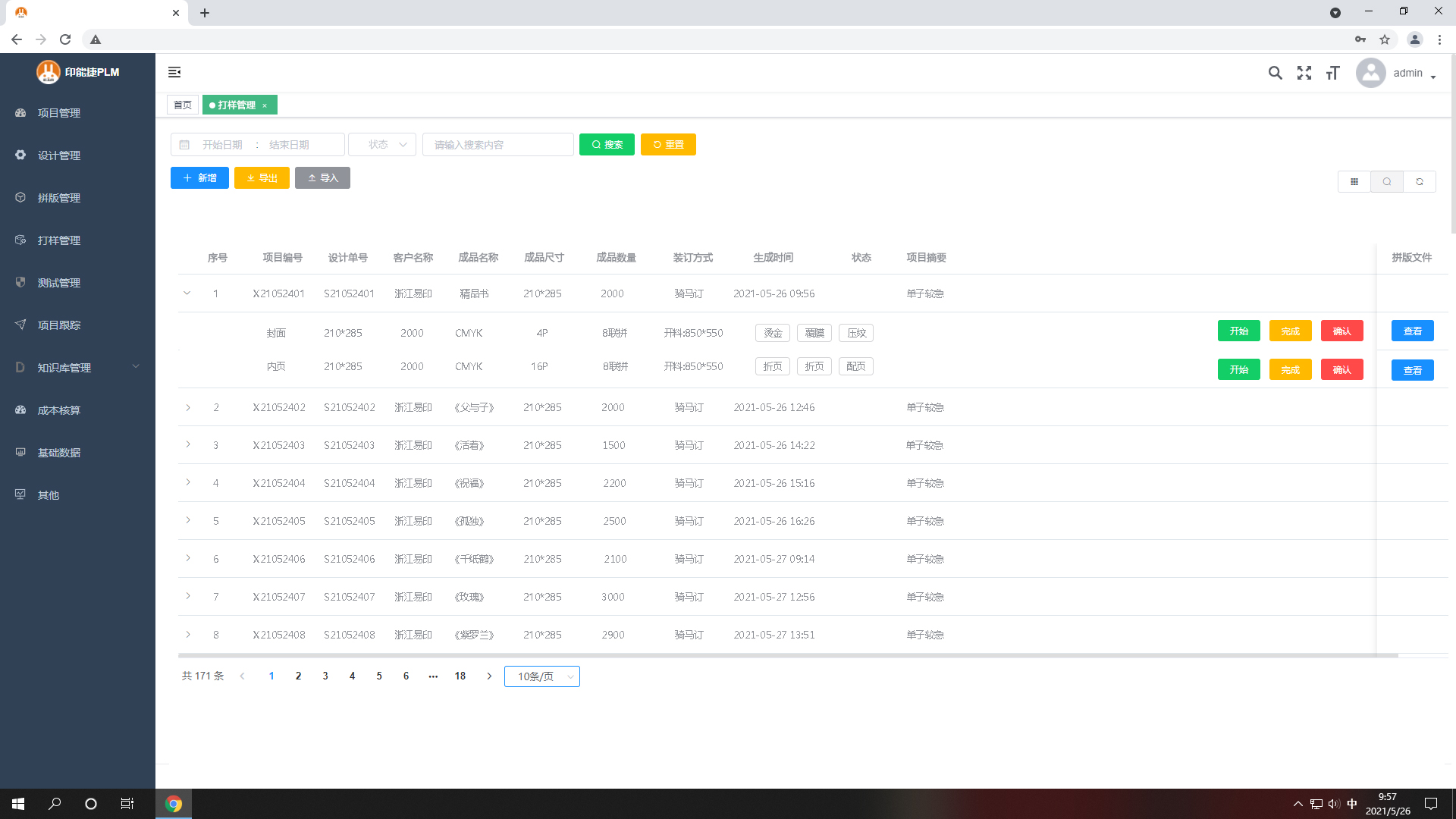Toggle fullscreen mode icon in header

tap(1304, 73)
